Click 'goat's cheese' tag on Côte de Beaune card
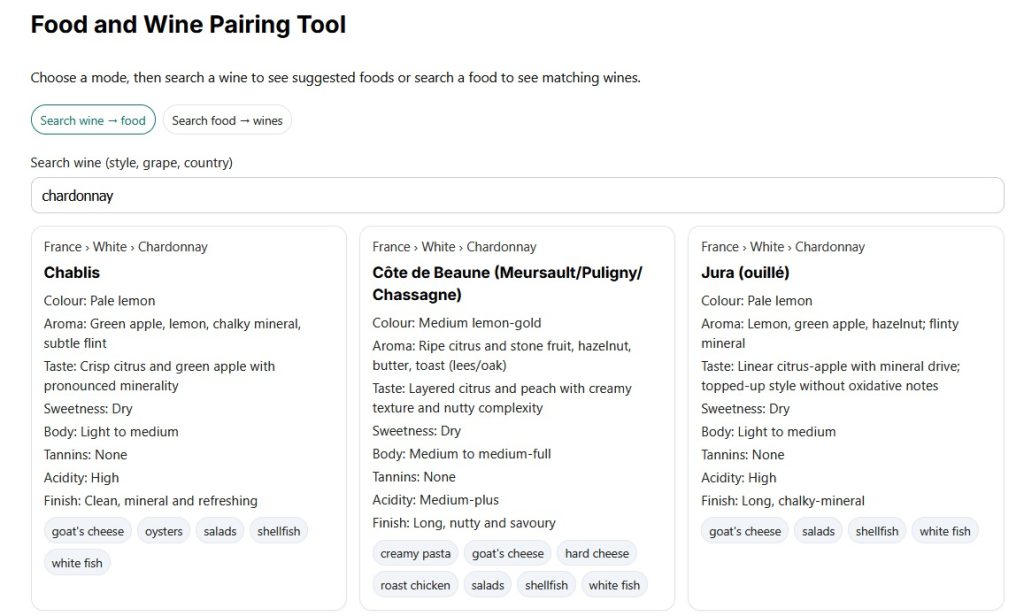Viewport: 1024px width, 616px height. 508,553
